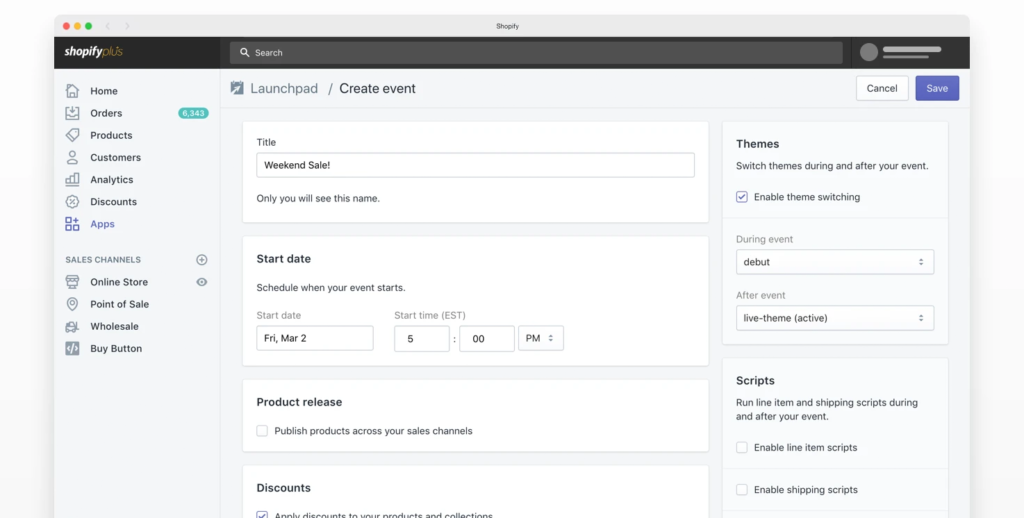Click 'Only you will see this name.' text
Screen dimensions: 1024x518
click(318, 199)
